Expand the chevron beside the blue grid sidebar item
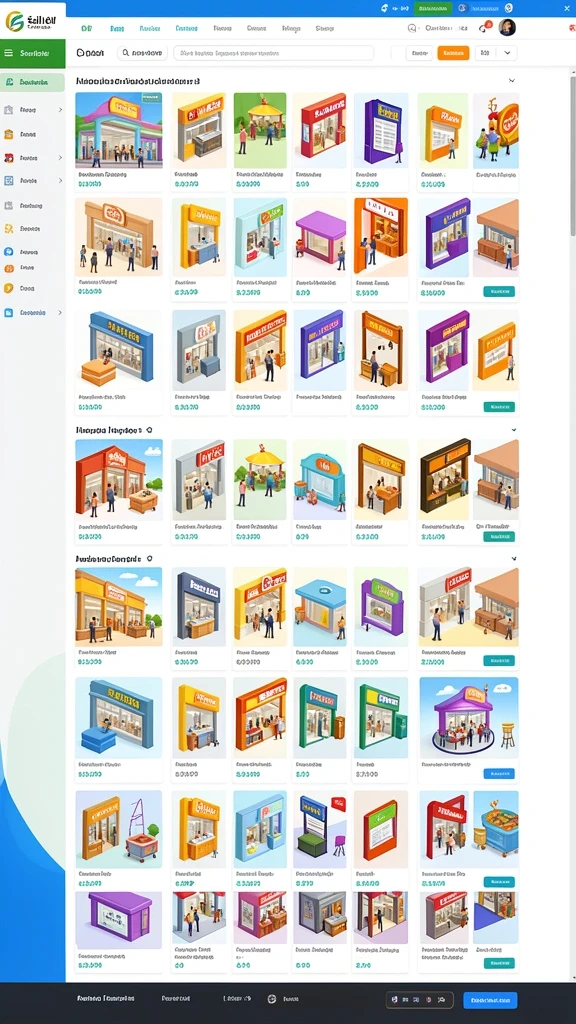This screenshot has height=1024, width=576. (x=60, y=181)
